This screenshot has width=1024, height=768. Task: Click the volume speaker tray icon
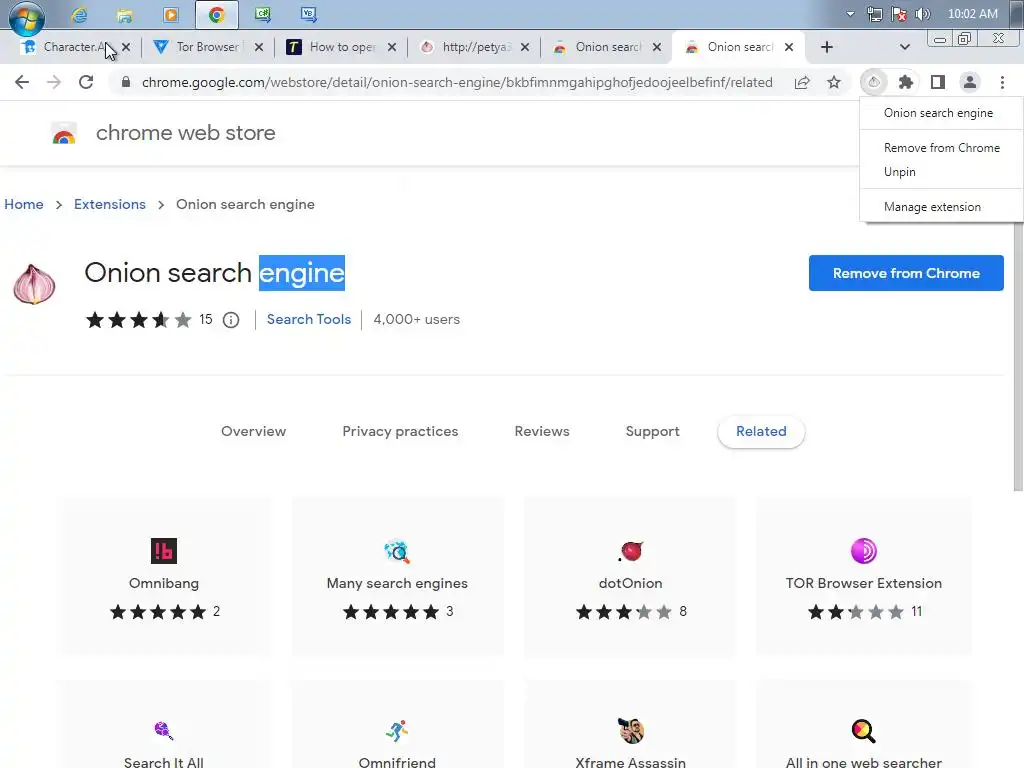pyautogui.click(x=923, y=14)
